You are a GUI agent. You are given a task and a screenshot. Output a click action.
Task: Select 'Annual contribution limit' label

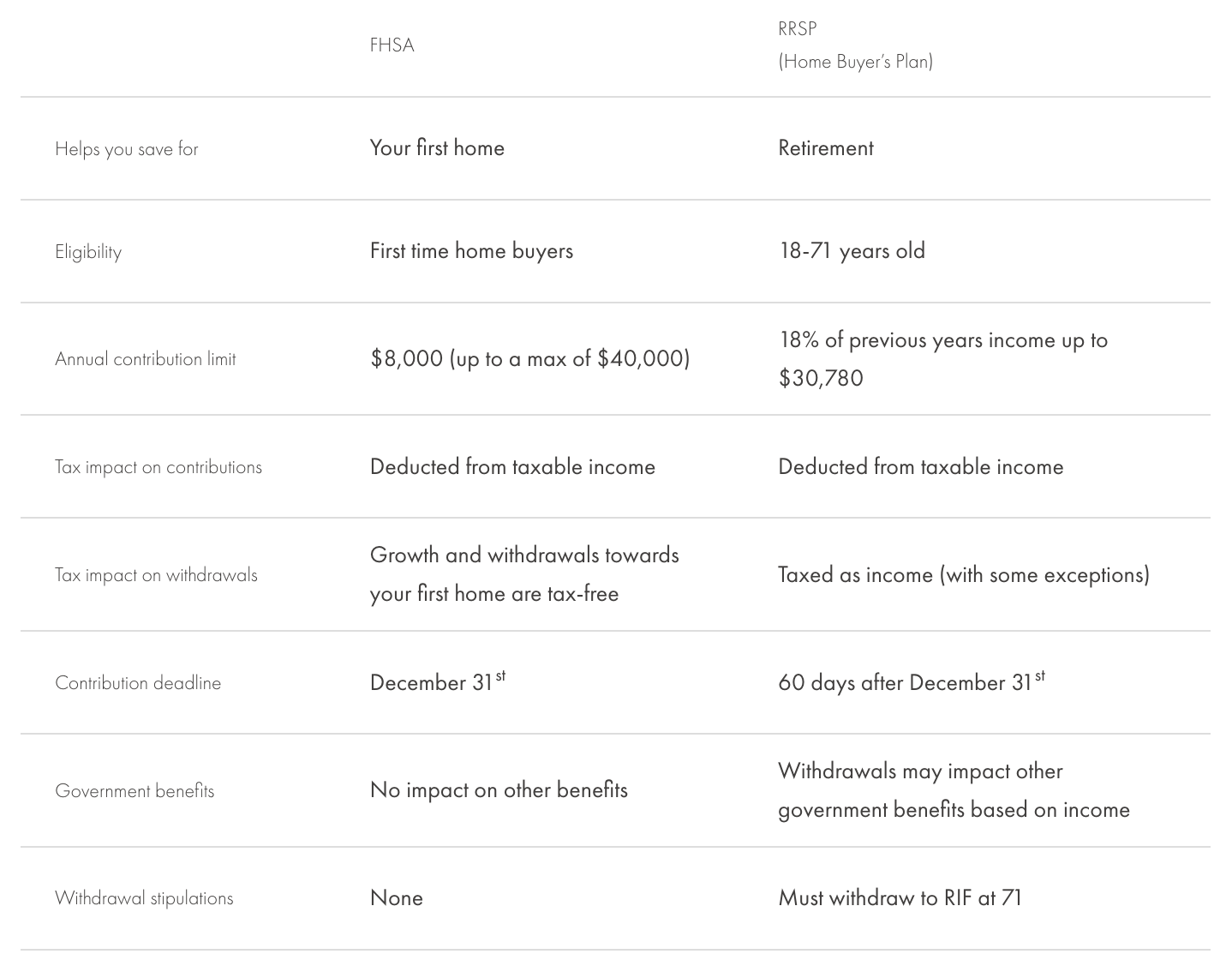click(x=146, y=359)
